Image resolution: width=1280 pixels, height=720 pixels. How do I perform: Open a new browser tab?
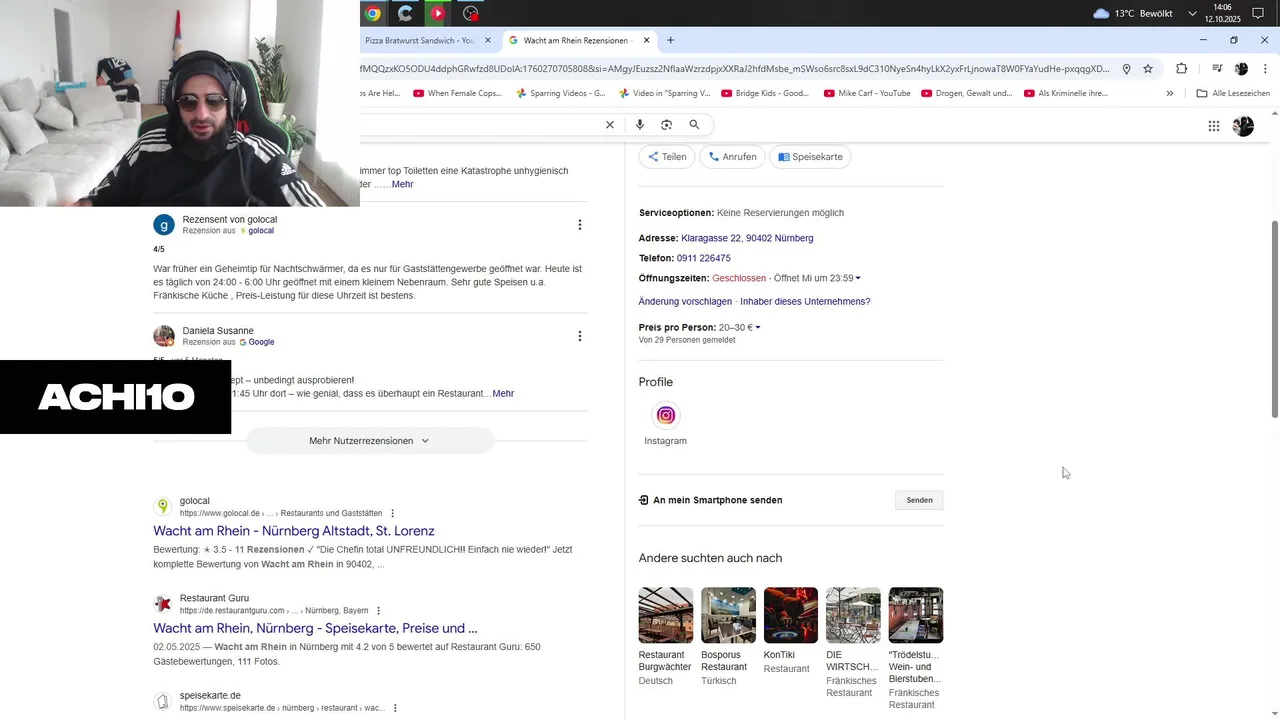click(670, 40)
